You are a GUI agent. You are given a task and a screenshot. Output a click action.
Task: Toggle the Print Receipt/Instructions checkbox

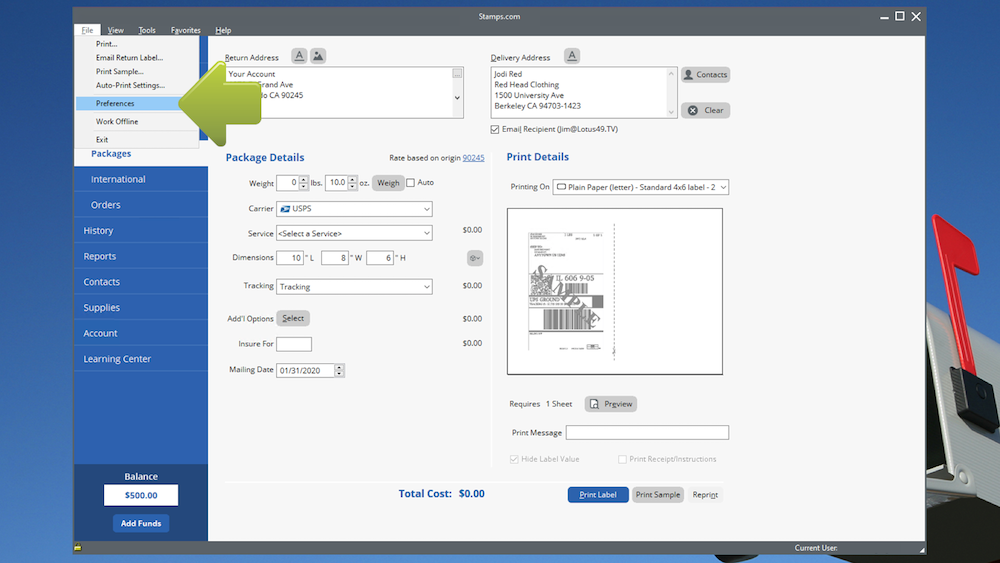622,459
